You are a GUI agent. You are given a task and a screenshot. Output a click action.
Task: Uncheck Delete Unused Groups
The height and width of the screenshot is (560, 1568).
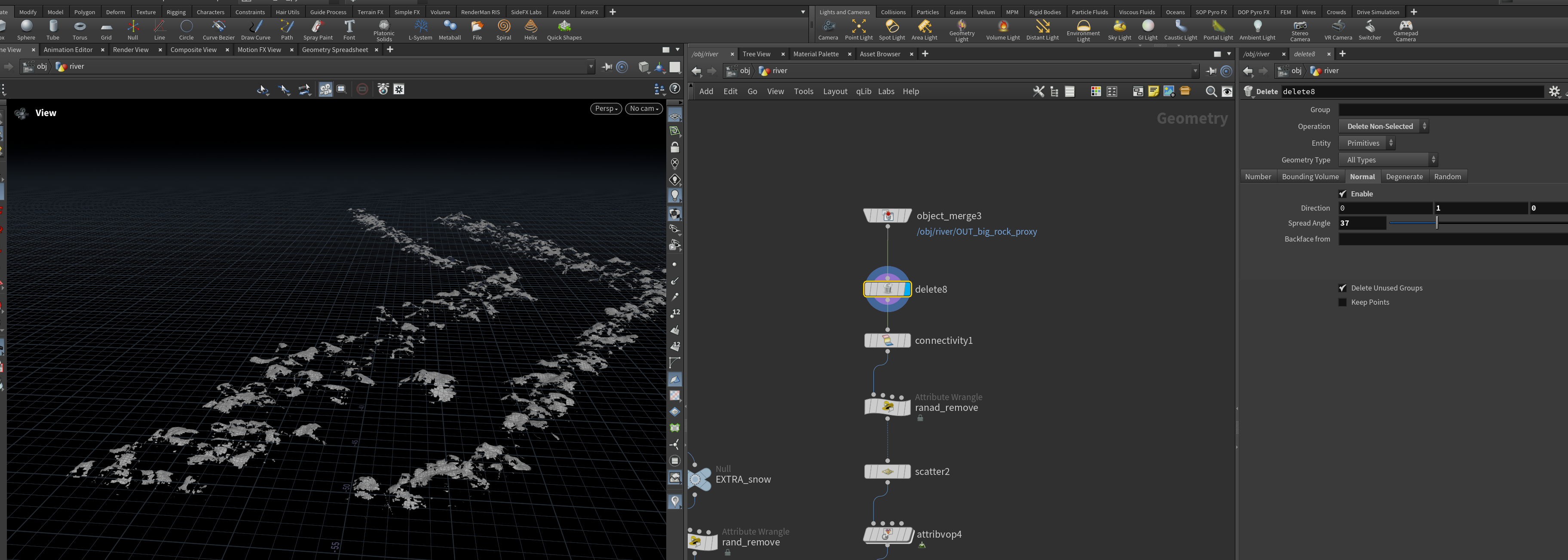(x=1343, y=288)
